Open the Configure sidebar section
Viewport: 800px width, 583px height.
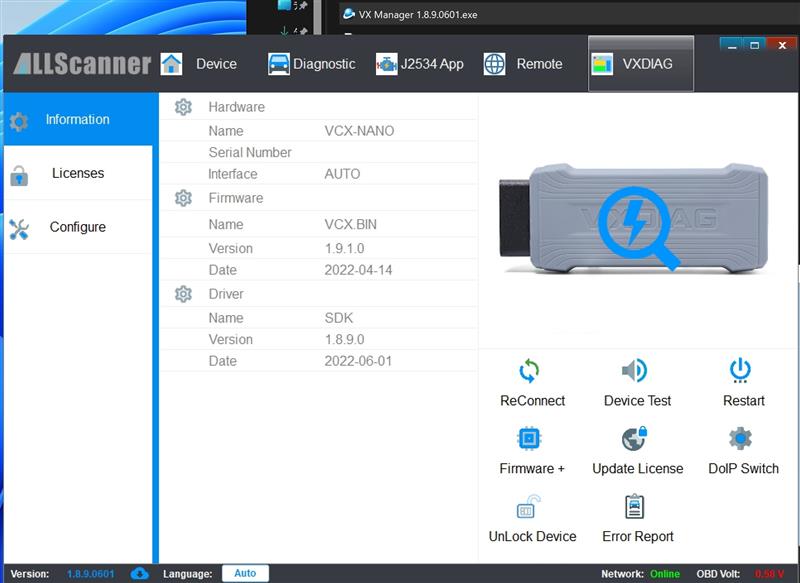tap(78, 227)
